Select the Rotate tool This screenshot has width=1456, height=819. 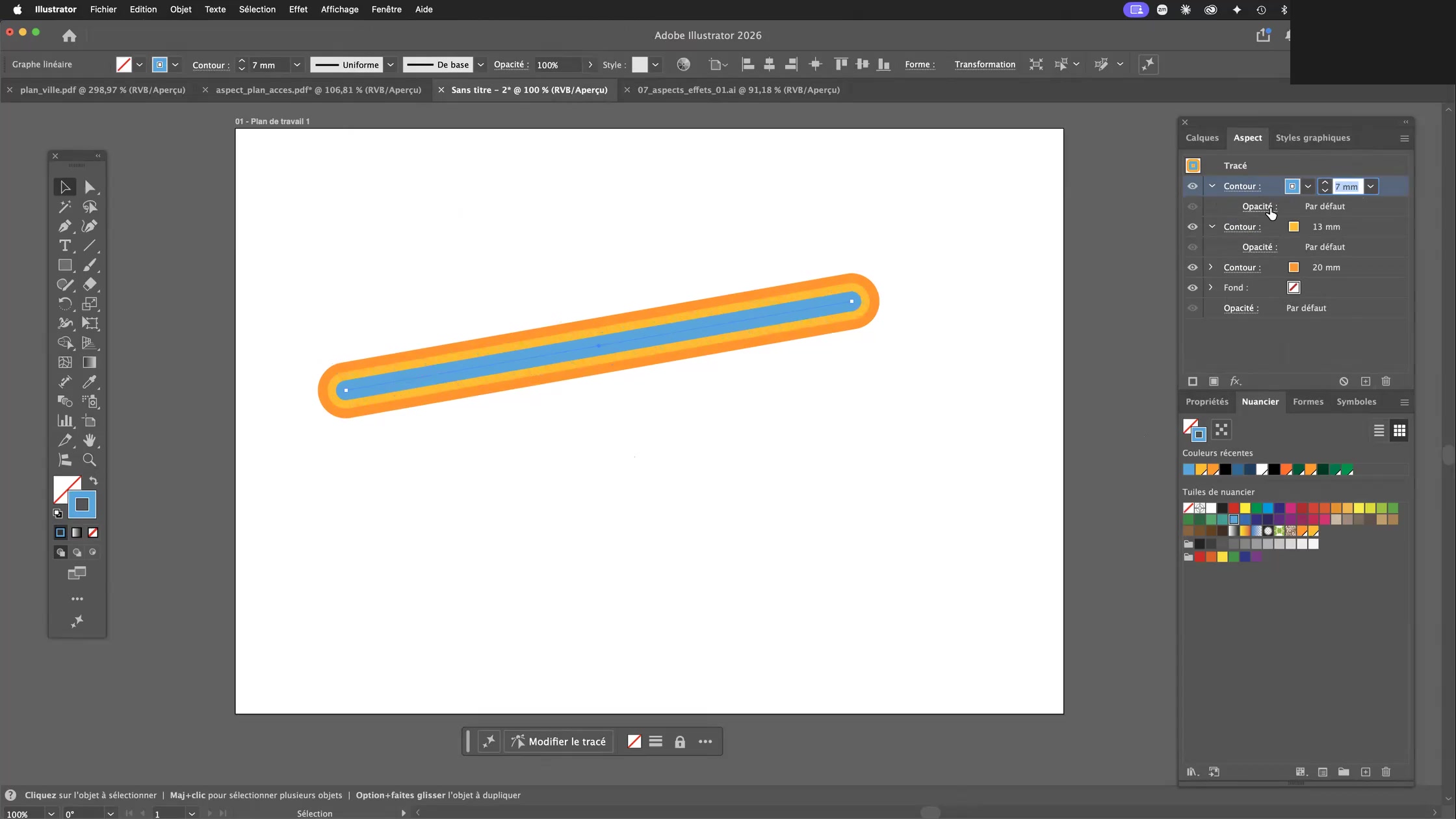pyautogui.click(x=65, y=304)
